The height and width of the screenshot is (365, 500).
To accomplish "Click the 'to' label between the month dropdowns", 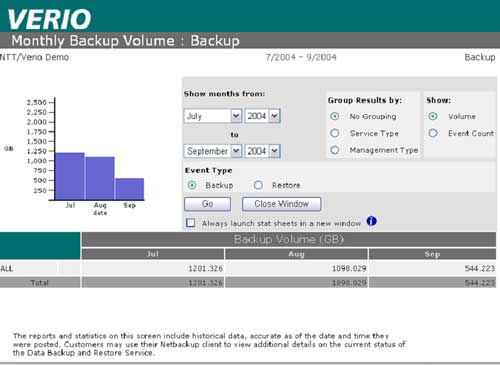I will point(235,135).
